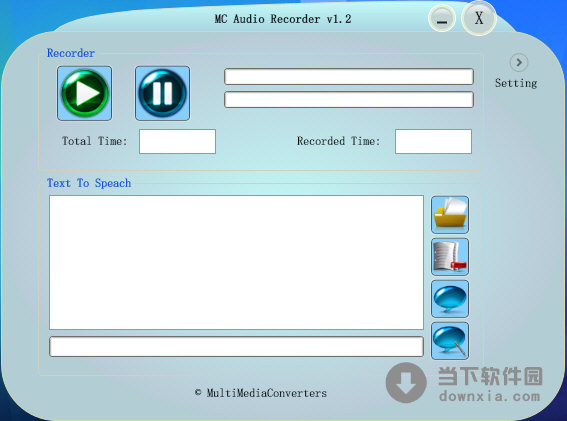Clear text using the document delete icon
Viewport: 567px width, 421px height.
click(450, 257)
